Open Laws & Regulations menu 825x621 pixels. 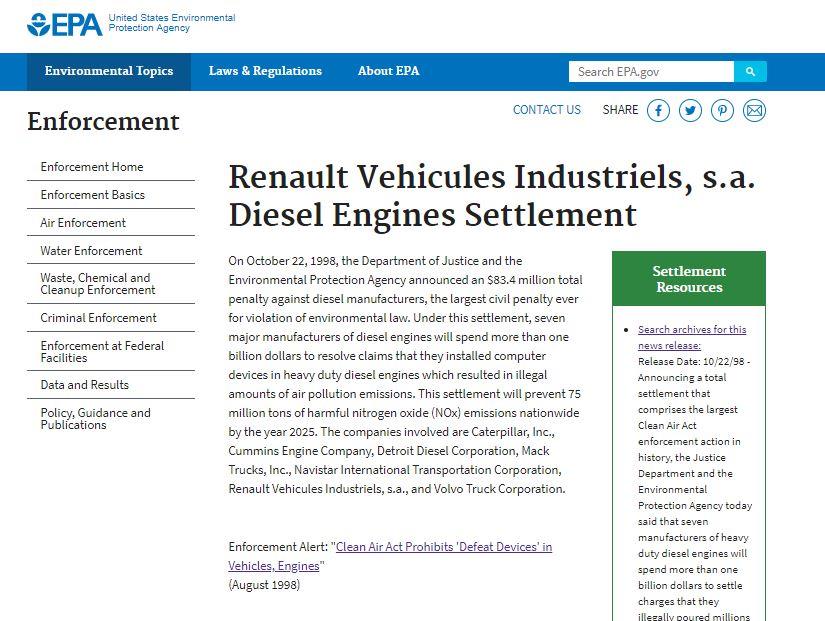click(x=265, y=72)
